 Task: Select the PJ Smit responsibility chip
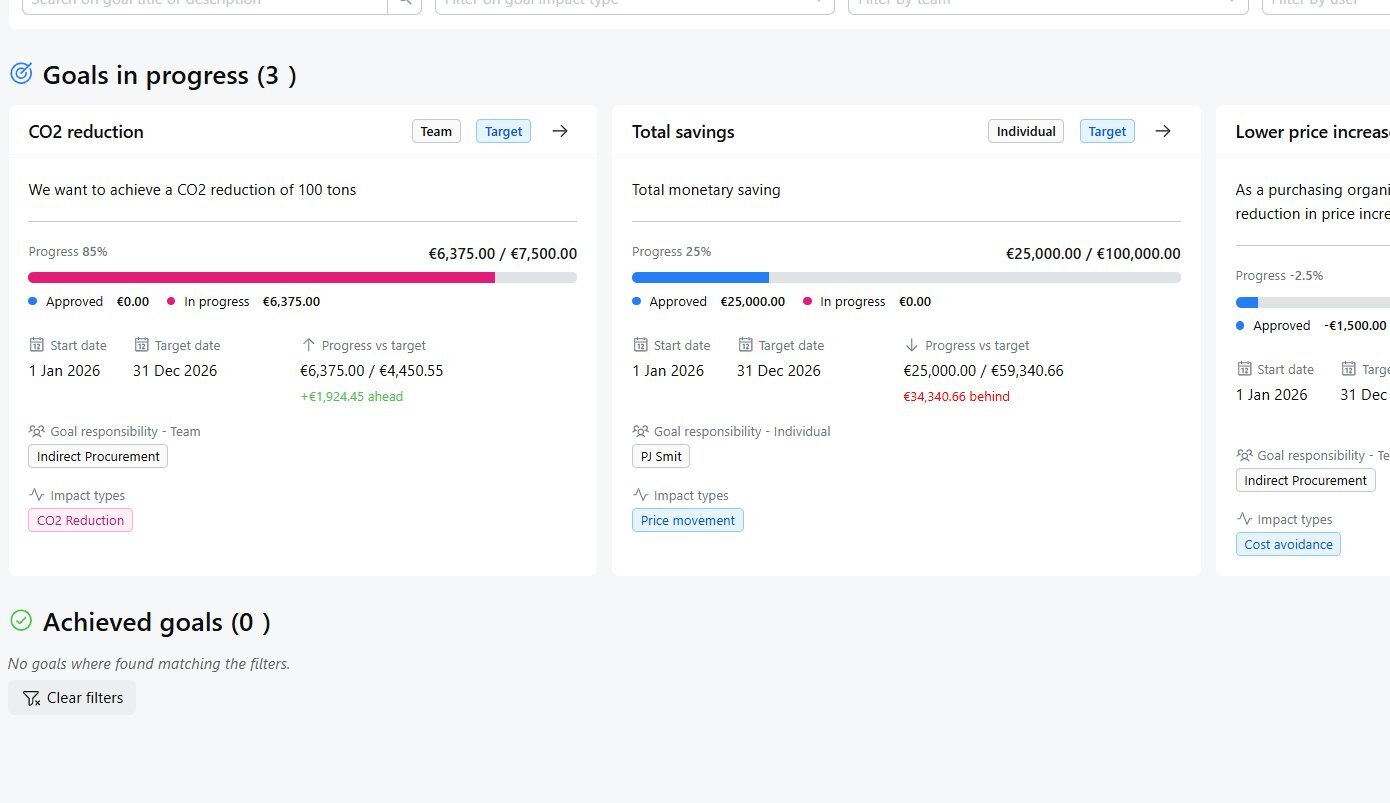661,456
